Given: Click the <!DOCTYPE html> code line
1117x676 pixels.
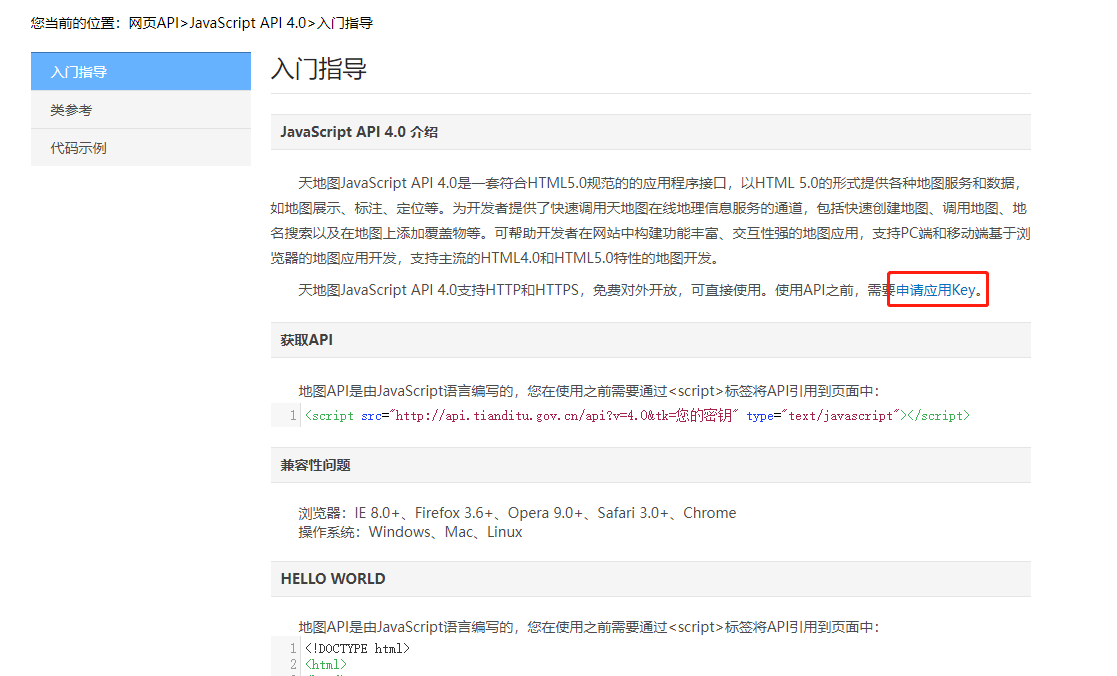Looking at the screenshot, I should click(x=357, y=648).
